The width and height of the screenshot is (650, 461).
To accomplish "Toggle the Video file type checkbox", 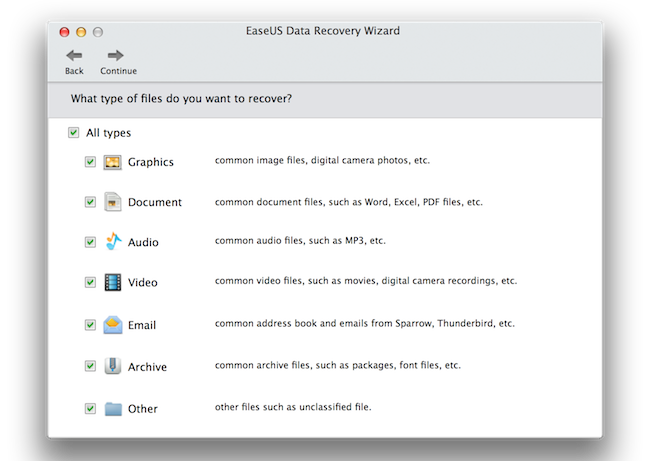I will pyautogui.click(x=91, y=283).
